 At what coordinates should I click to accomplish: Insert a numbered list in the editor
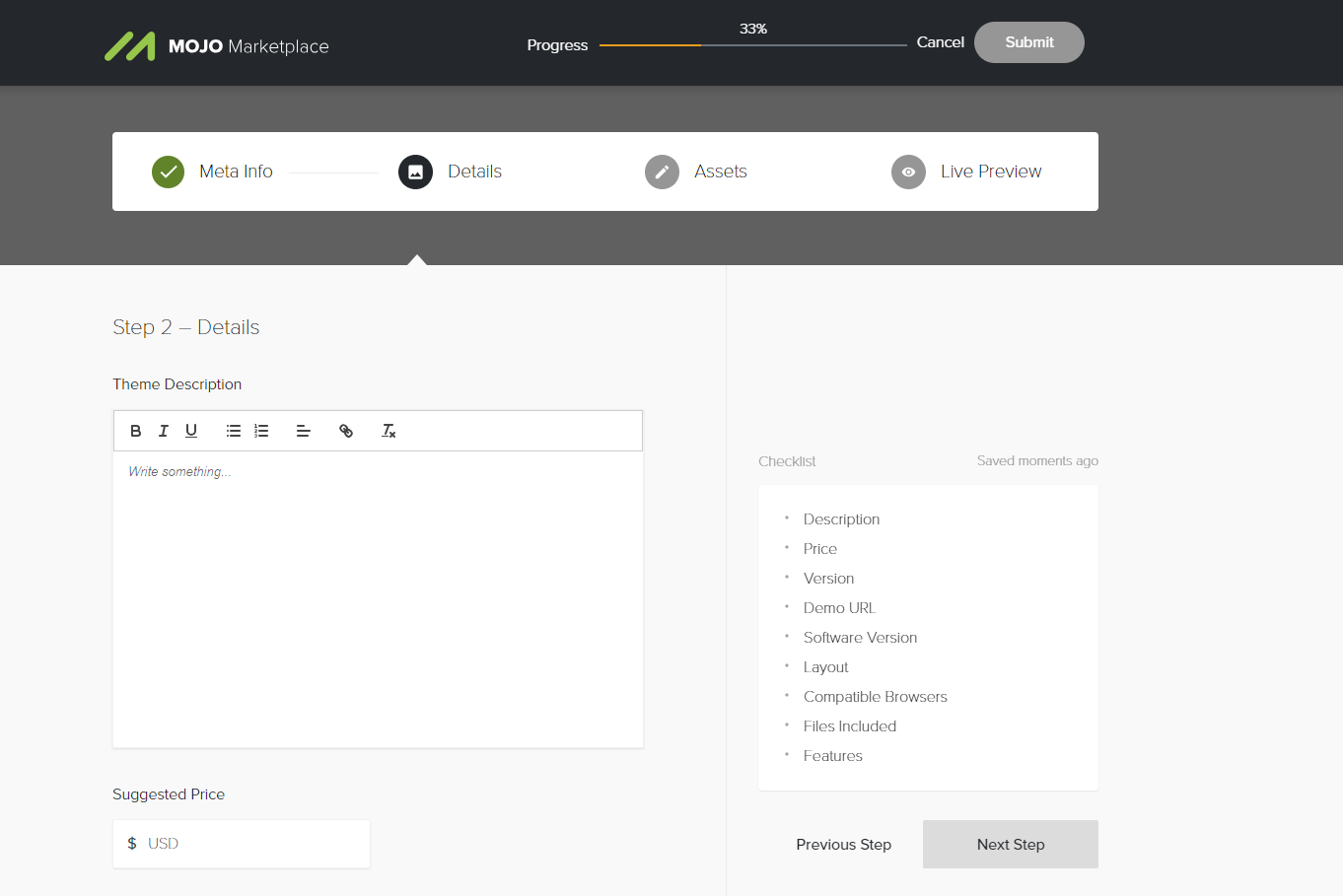click(260, 430)
